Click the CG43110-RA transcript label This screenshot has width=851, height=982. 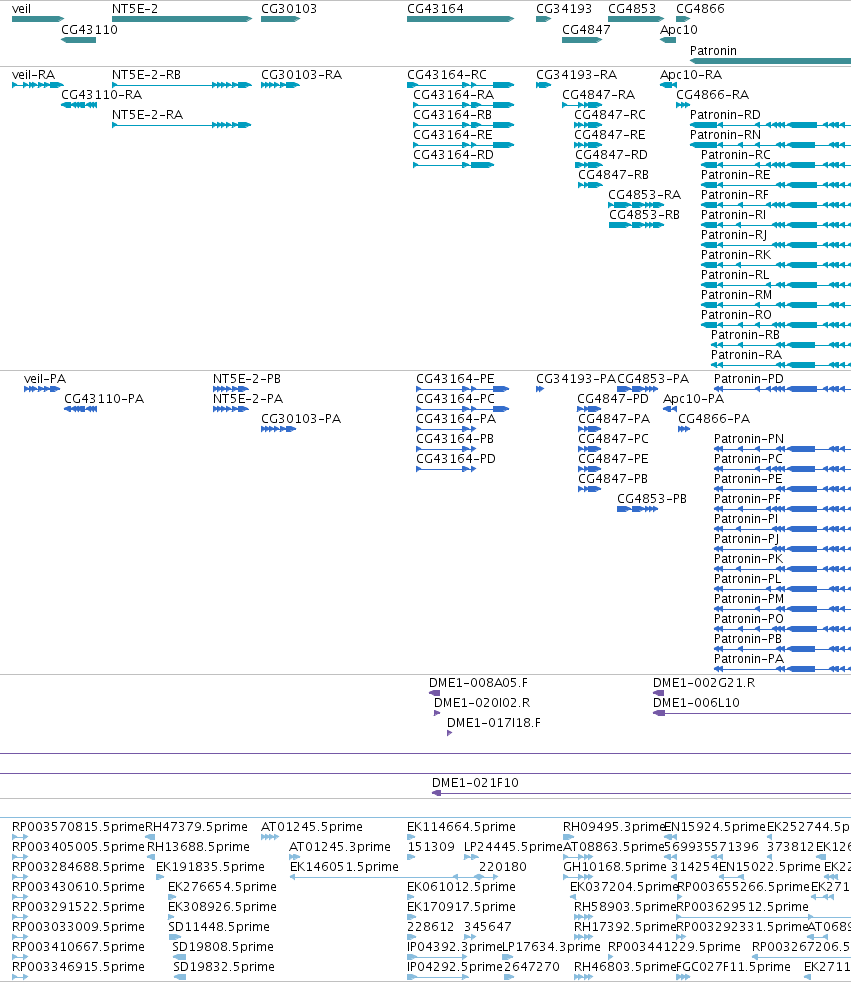click(x=101, y=95)
